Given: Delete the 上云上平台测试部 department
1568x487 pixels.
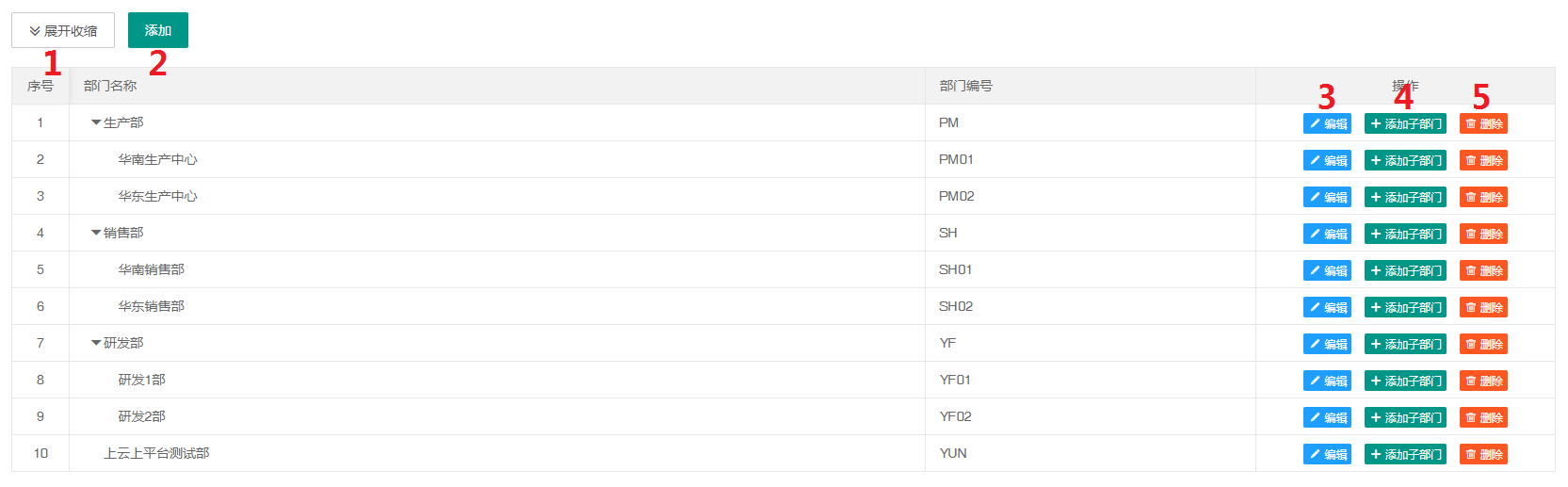Looking at the screenshot, I should coord(1483,454).
